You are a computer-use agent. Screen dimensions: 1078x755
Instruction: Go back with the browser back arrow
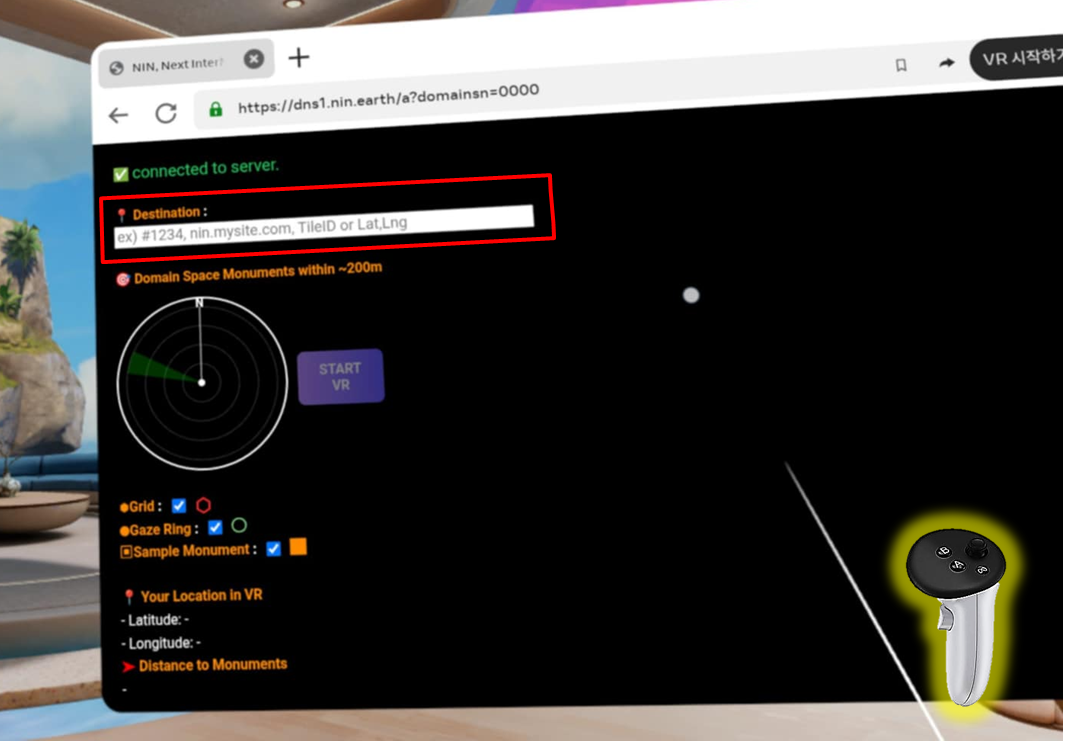click(x=119, y=115)
